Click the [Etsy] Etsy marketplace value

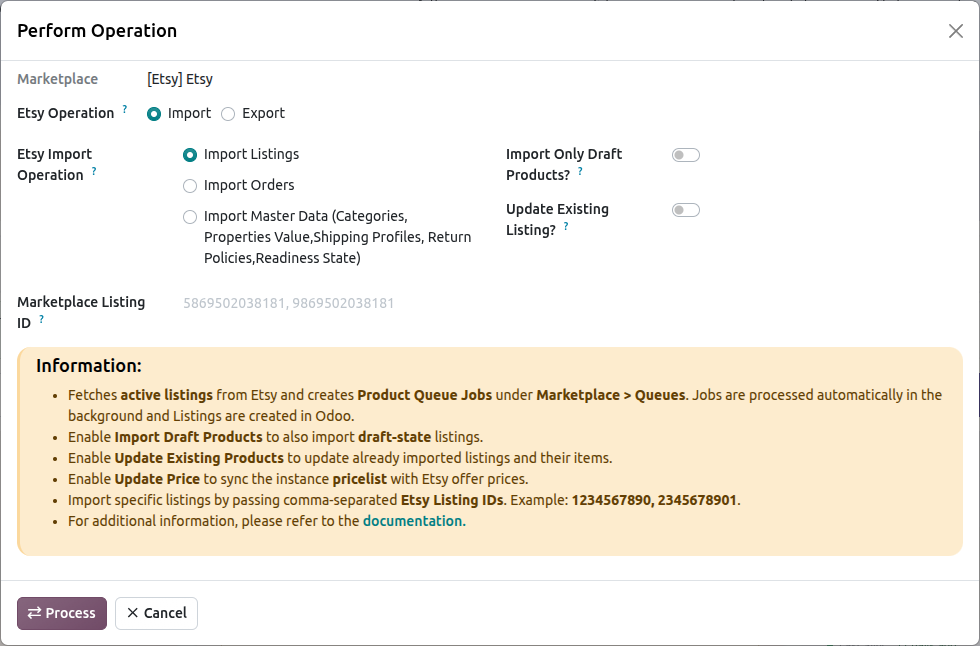click(180, 79)
